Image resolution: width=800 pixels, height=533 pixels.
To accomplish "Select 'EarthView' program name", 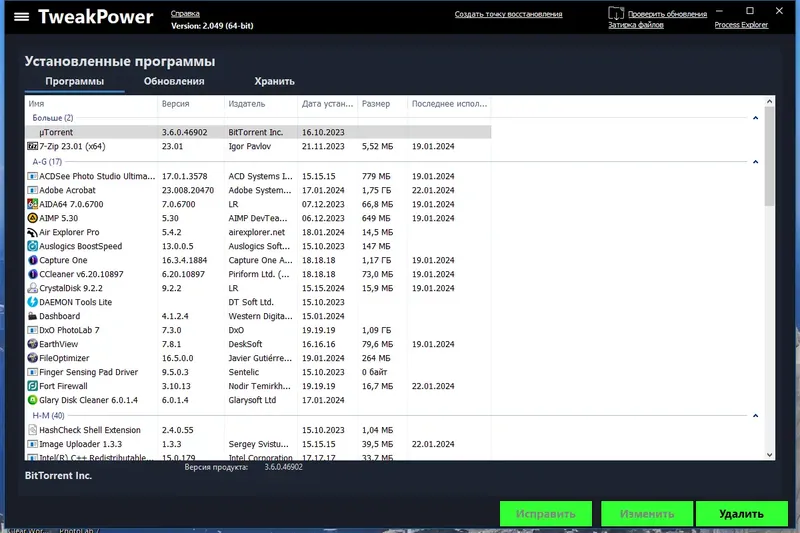I will (x=59, y=344).
